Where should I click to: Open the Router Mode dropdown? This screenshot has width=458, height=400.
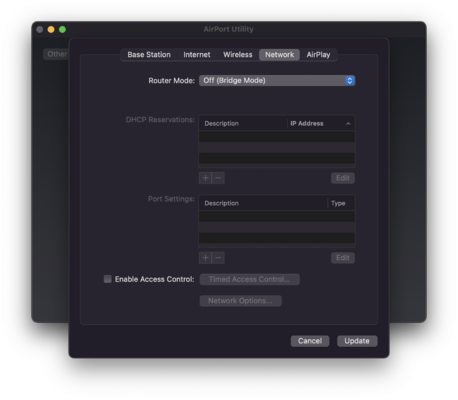pyautogui.click(x=277, y=80)
